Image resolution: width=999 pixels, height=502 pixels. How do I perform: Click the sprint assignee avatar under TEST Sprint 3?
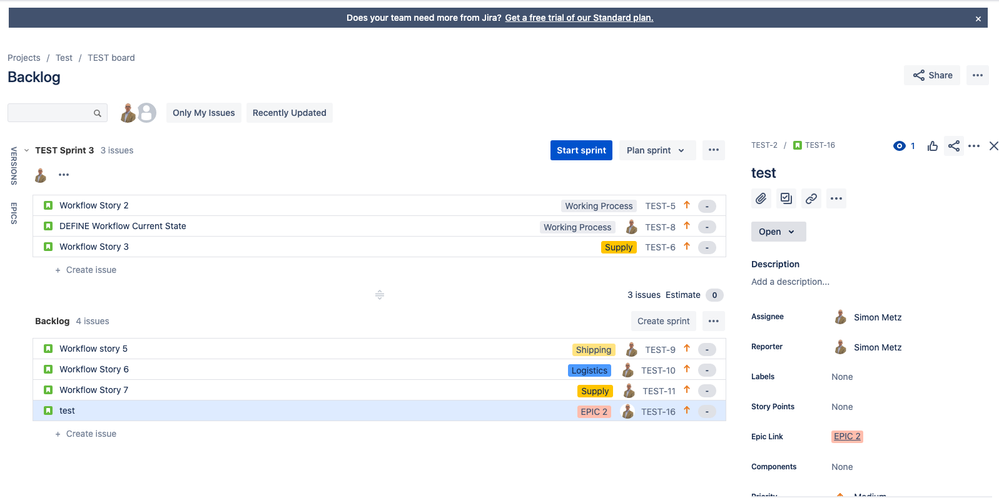click(41, 175)
